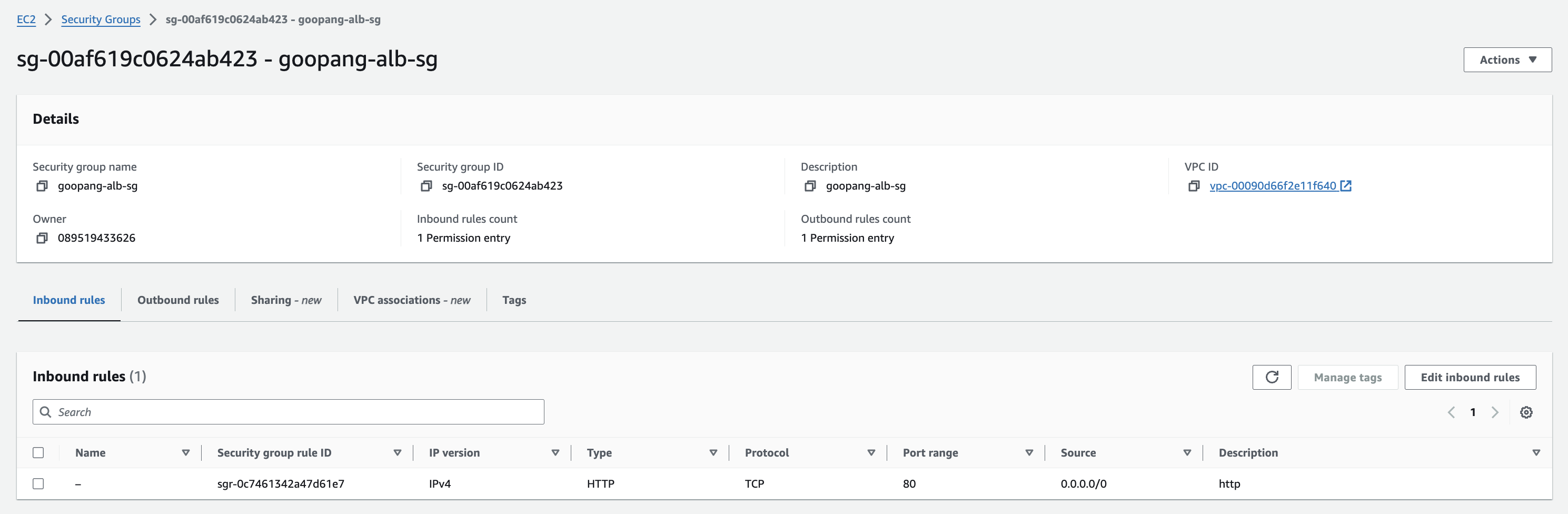Open the VPC external link icon
The width and height of the screenshot is (1568, 514).
pos(1346,186)
